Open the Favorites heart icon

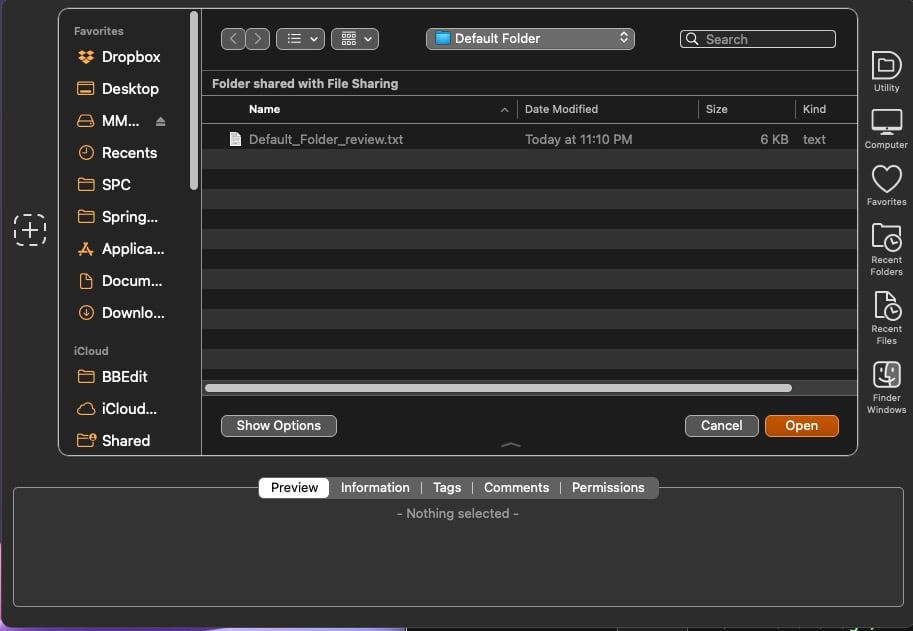pyautogui.click(x=886, y=185)
